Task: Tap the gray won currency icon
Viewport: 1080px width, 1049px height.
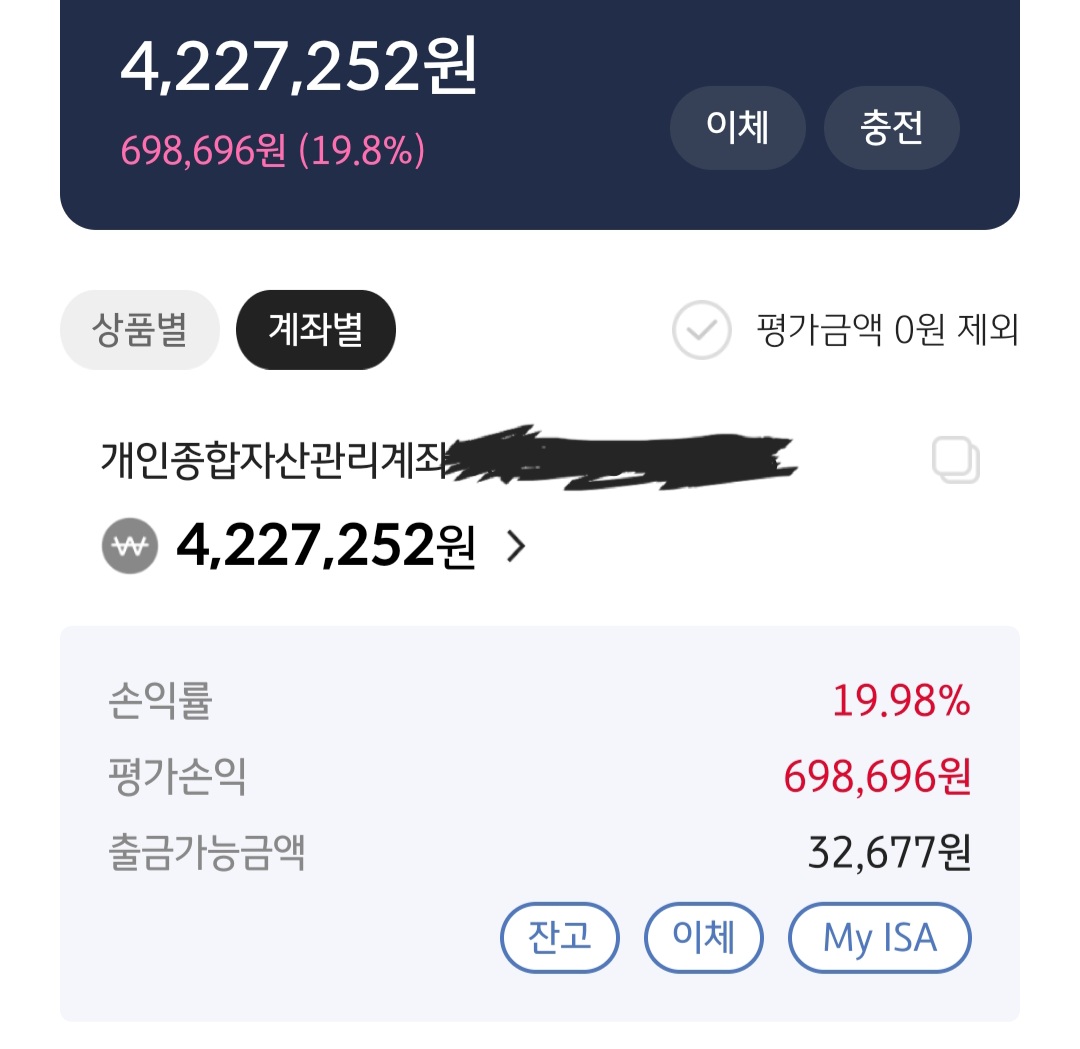Action: point(130,547)
